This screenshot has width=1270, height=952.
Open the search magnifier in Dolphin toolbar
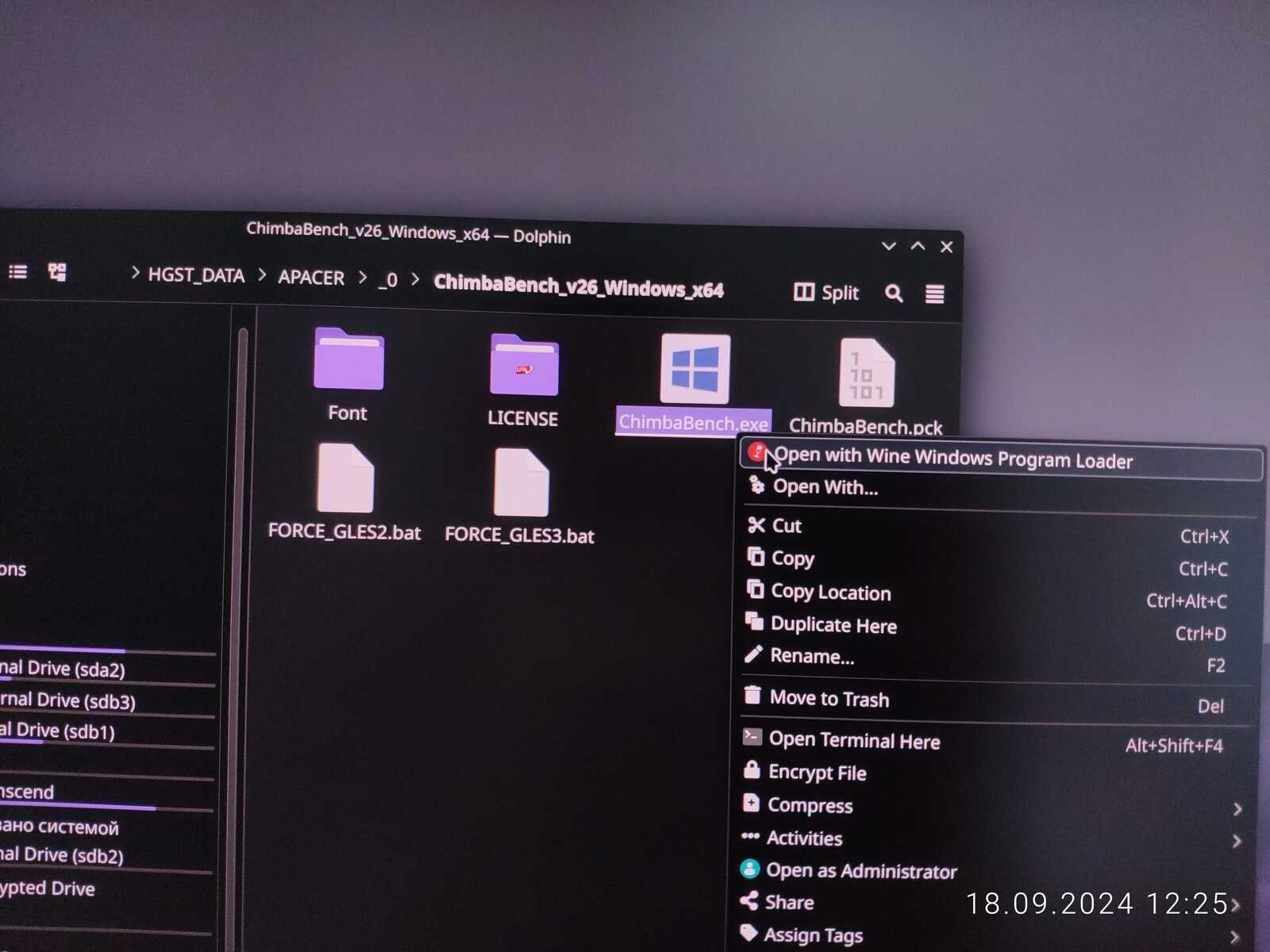coord(894,294)
